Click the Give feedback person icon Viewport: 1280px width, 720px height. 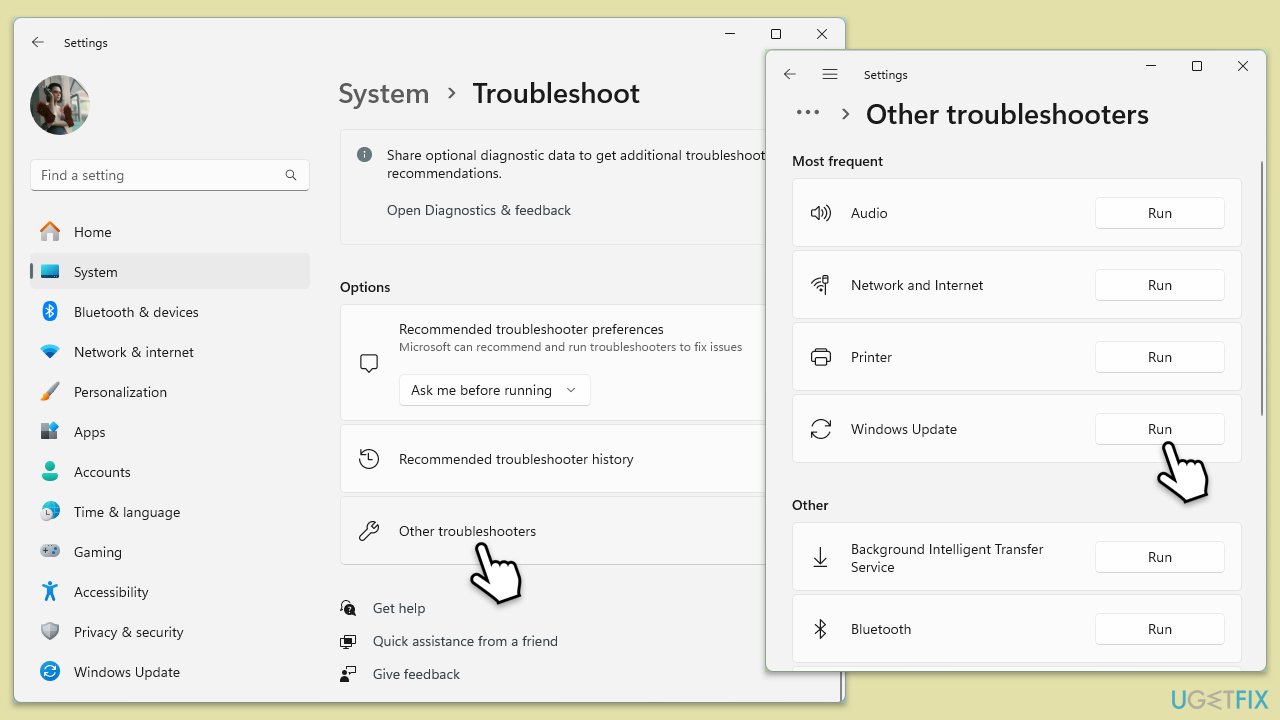coord(348,674)
